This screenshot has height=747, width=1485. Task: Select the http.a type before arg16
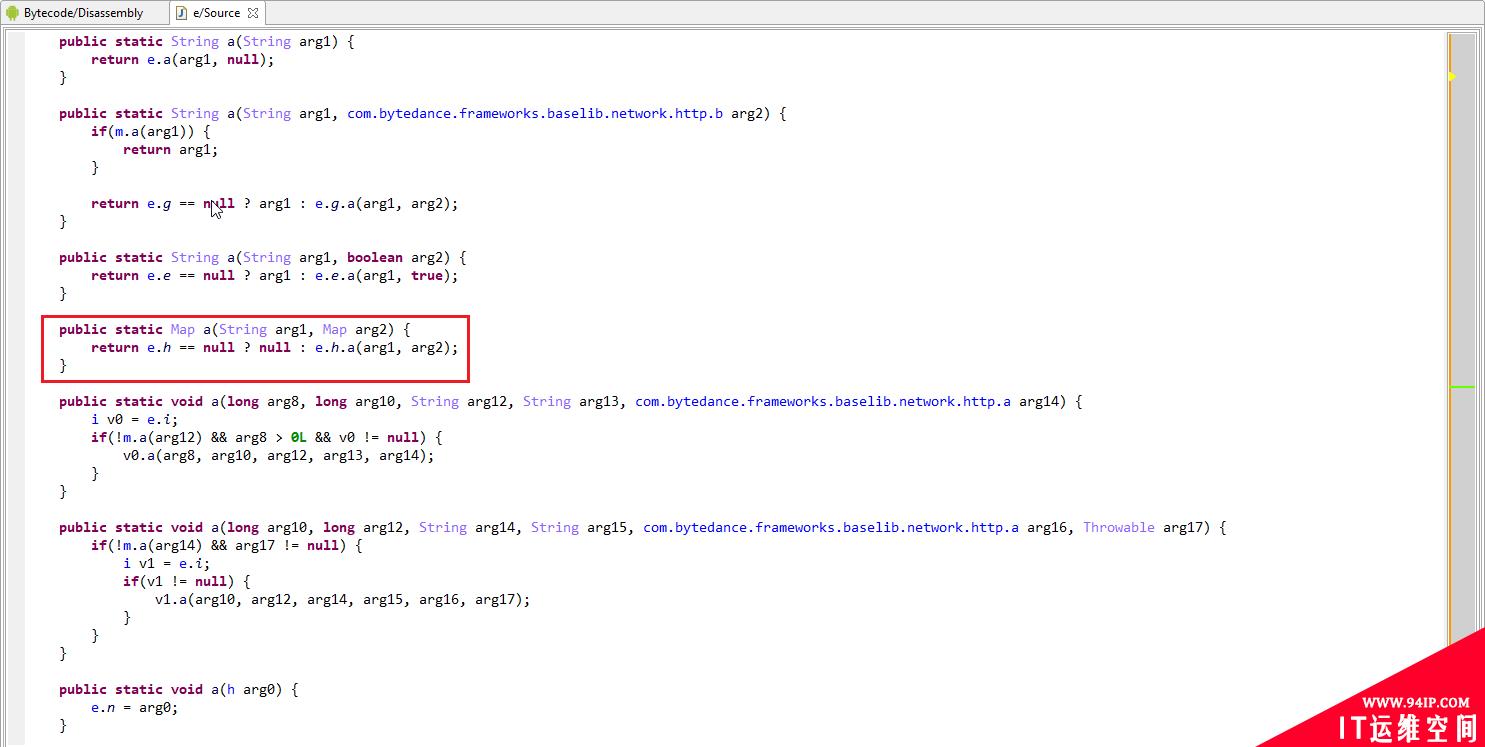click(831, 527)
